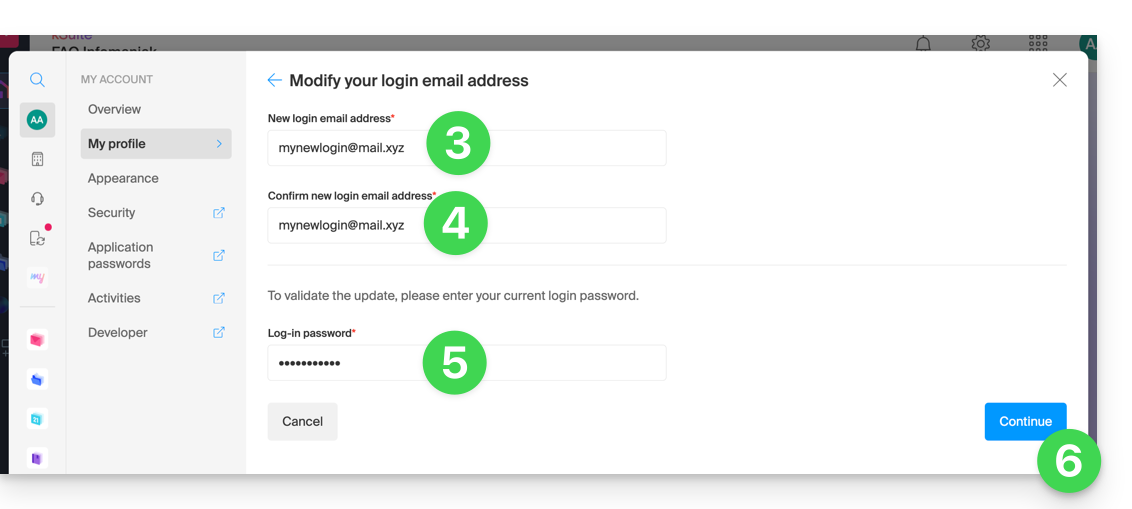
Task: Focus the Log-in password field
Action: [x=467, y=362]
